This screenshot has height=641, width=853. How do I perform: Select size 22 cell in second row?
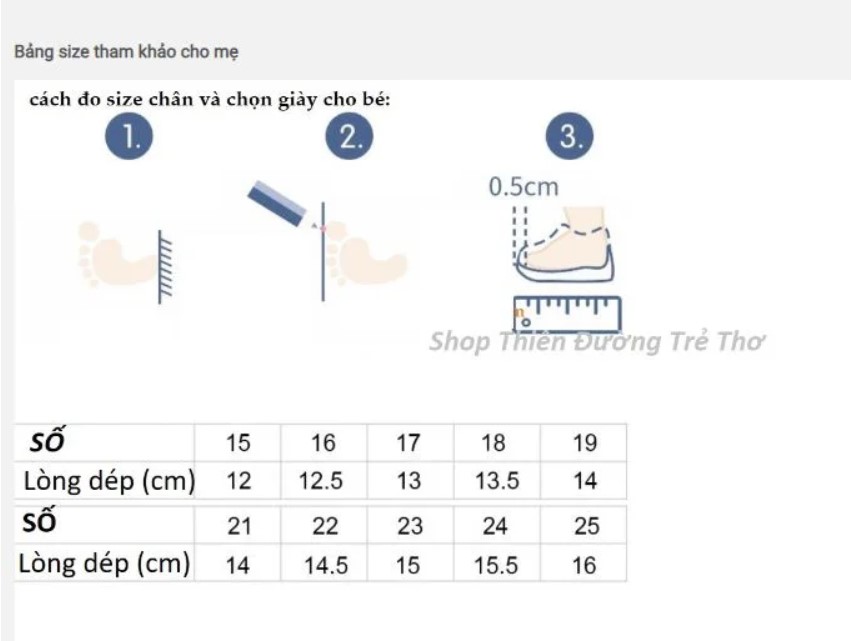coord(325,526)
